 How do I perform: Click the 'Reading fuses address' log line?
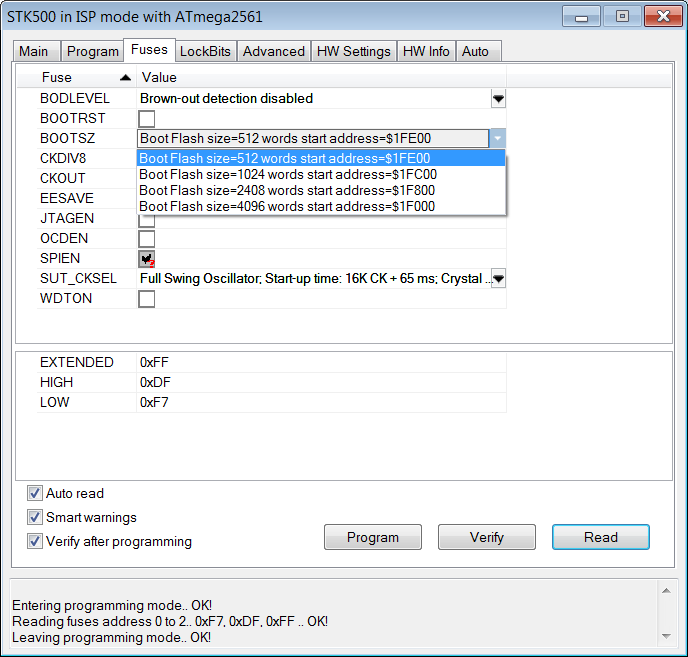(x=170, y=621)
